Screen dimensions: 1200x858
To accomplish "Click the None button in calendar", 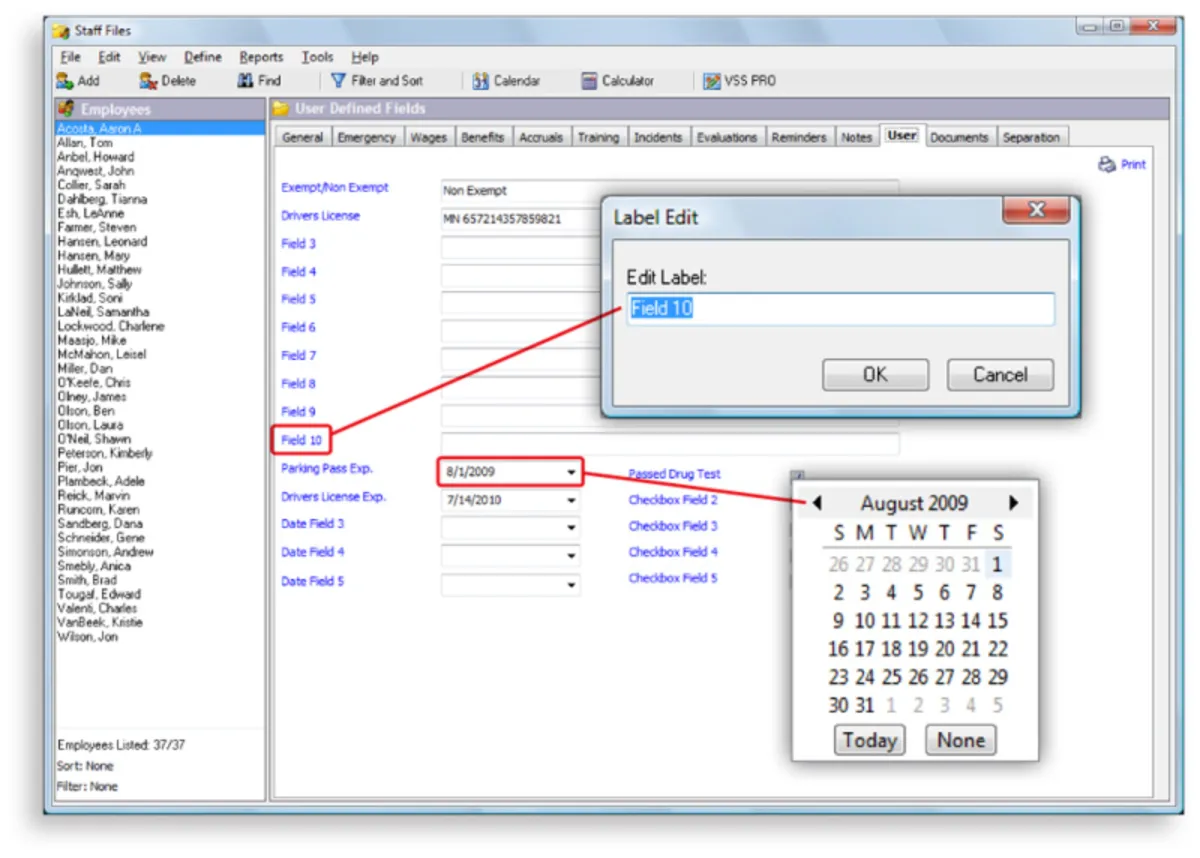I will click(961, 740).
